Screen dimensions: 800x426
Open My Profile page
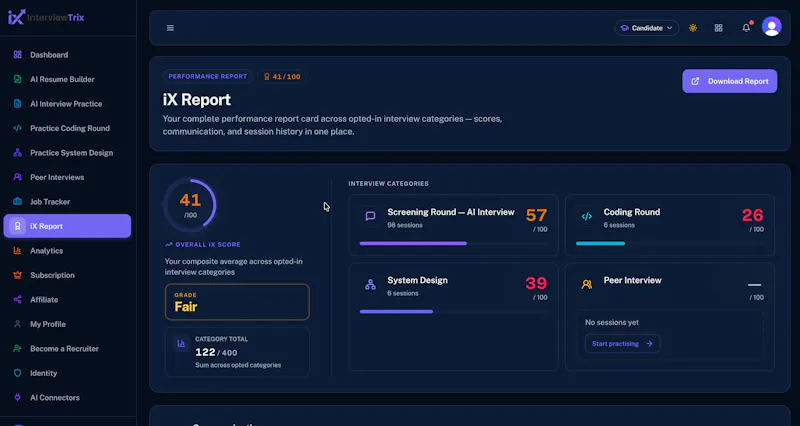coord(67,324)
